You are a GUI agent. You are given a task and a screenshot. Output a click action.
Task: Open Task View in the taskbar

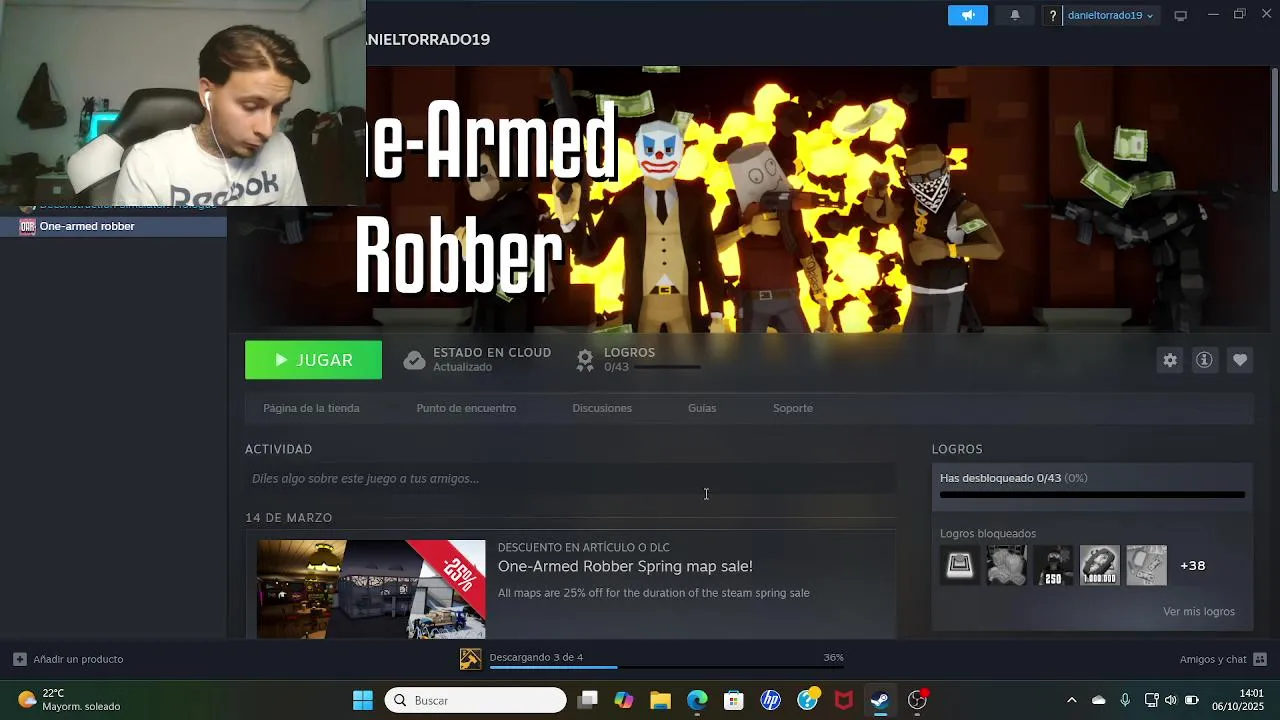point(588,700)
